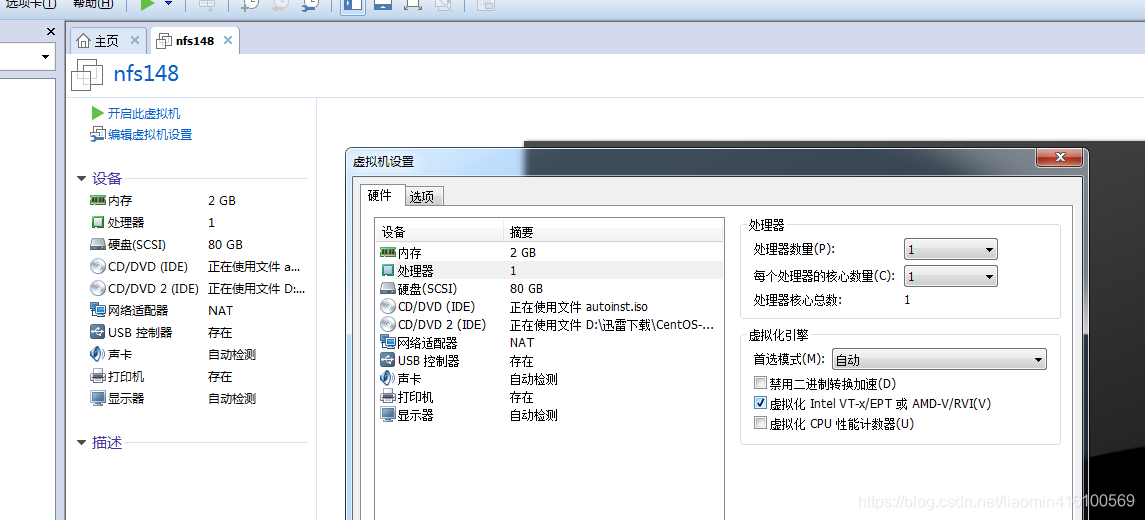The height and width of the screenshot is (520, 1145).
Task: Select the 处理器 row icon in the settings dialog
Action: pyautogui.click(x=388, y=270)
